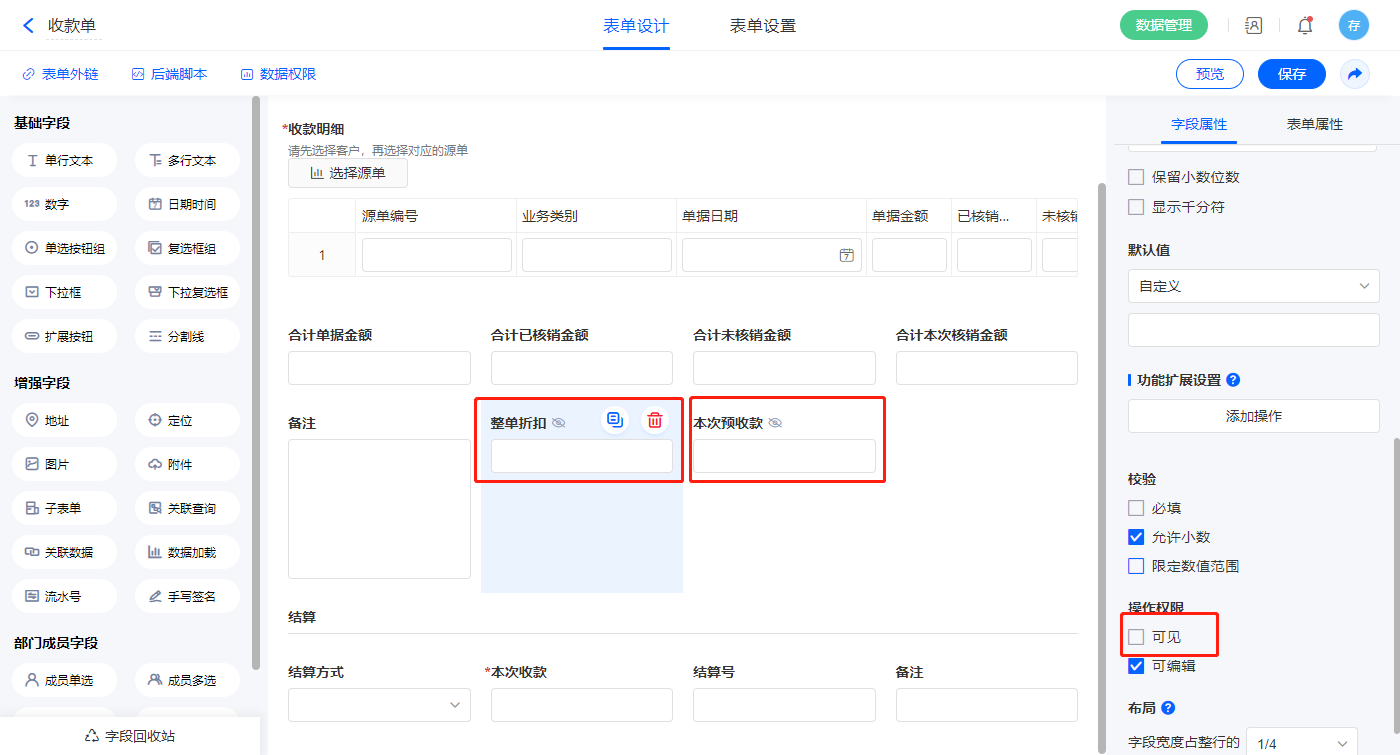This screenshot has width=1400, height=755.
Task: Click the user avatar in top right
Action: [x=1353, y=26]
